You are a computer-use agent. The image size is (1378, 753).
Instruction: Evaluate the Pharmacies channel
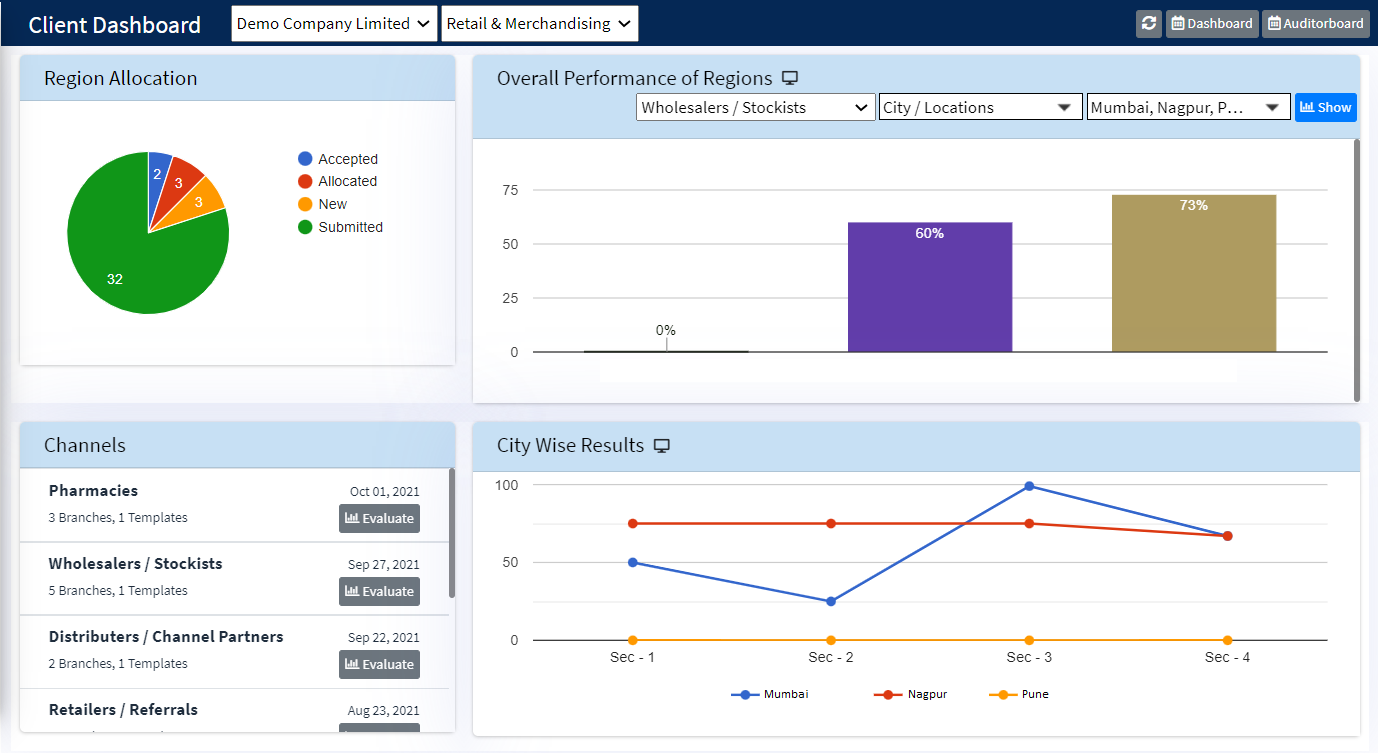click(x=379, y=518)
